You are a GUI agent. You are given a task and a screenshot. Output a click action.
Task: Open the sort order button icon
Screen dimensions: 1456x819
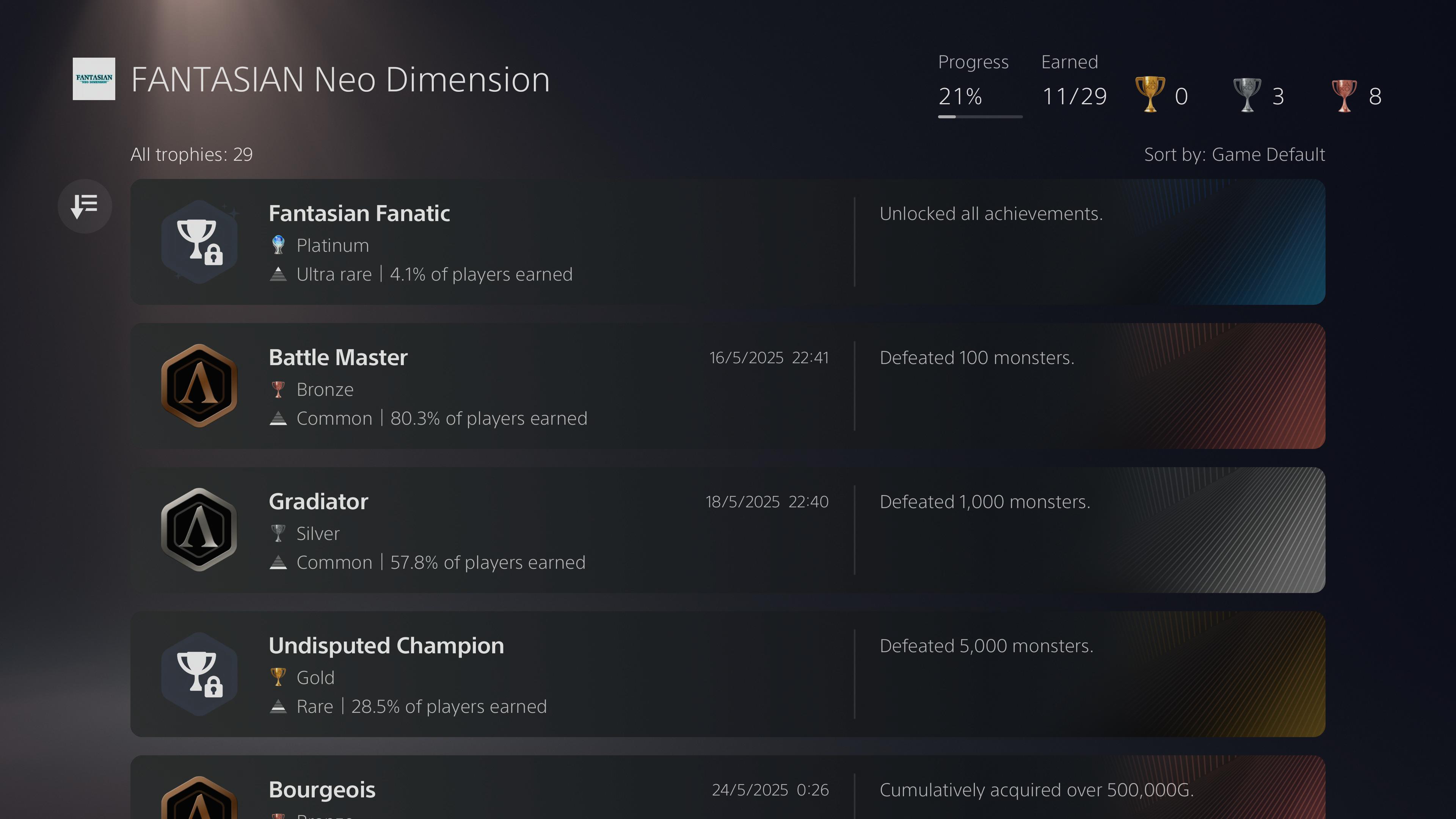click(x=85, y=206)
